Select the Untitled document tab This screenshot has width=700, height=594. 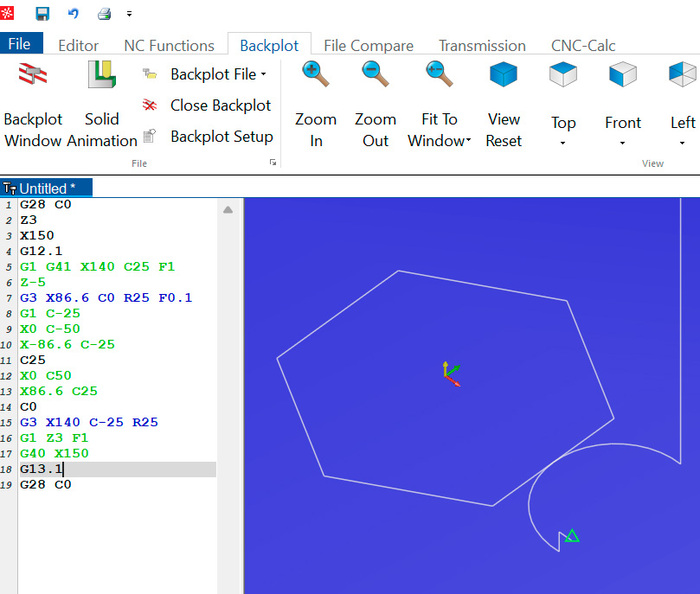[x=46, y=188]
